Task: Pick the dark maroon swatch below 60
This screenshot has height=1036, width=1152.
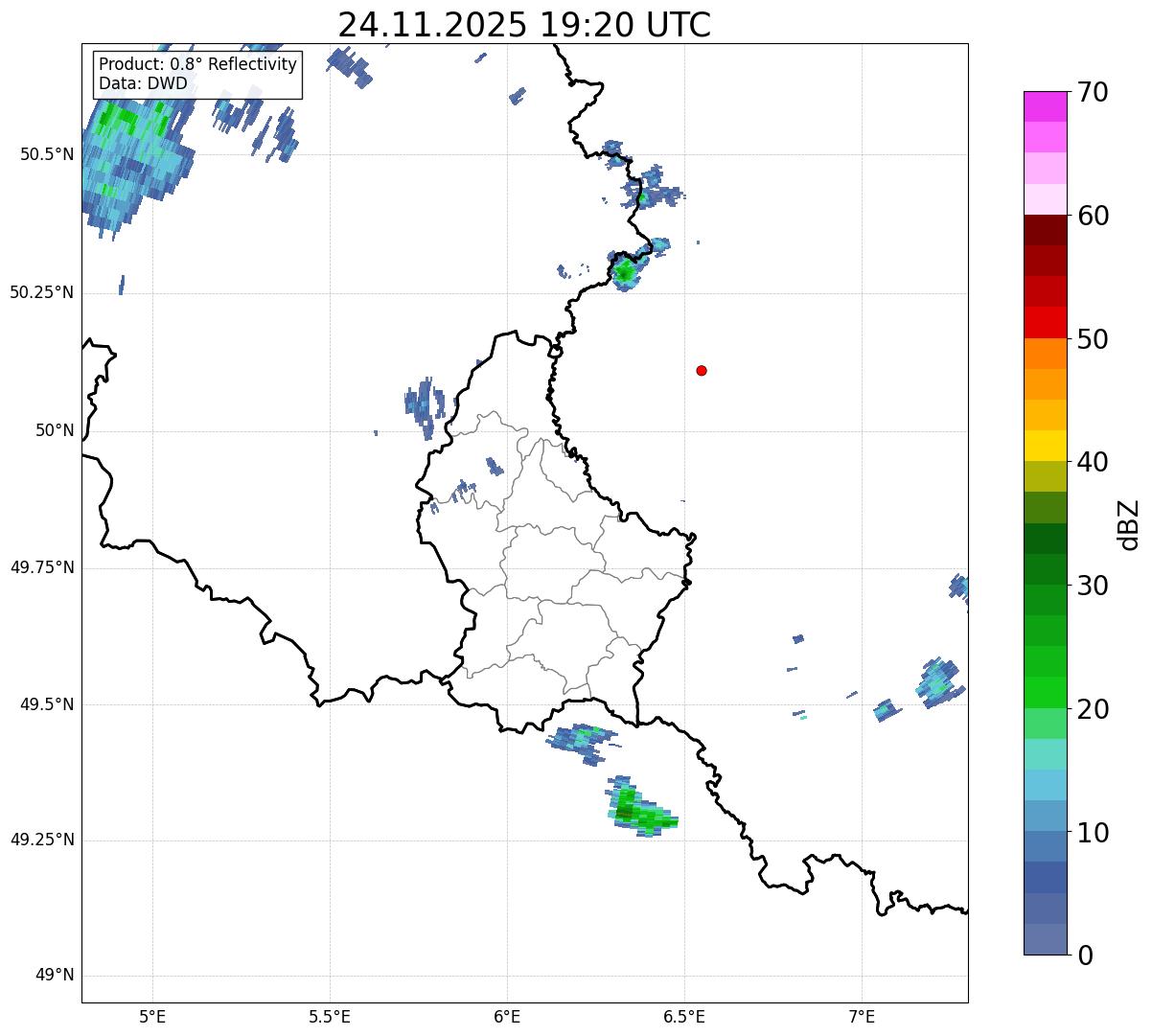Action: click(1045, 230)
